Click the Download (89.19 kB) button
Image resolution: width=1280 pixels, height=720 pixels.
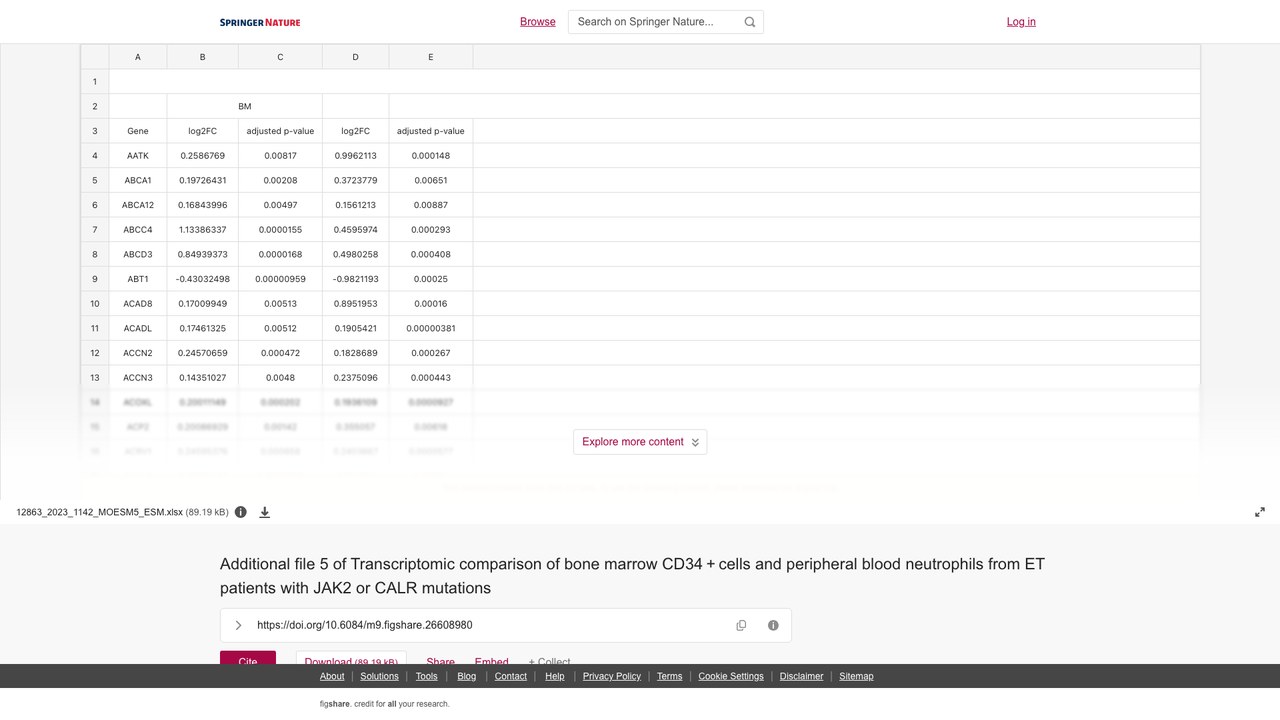pos(351,658)
